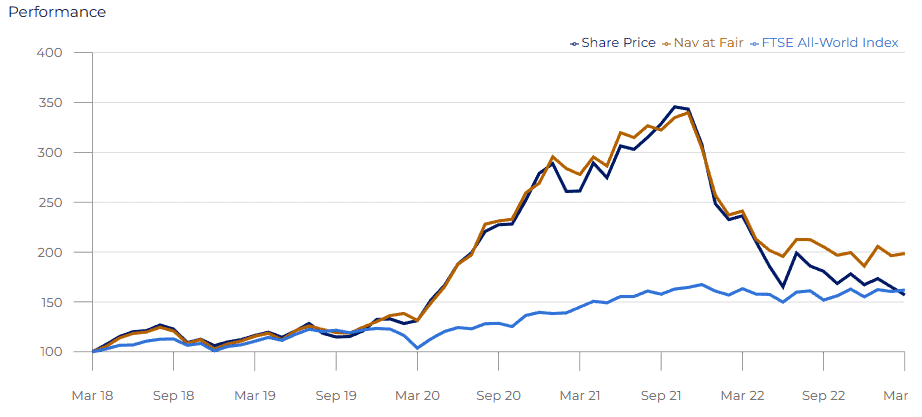Click the FTSE line's dip at Mar 20
The height and width of the screenshot is (417, 922).
pos(417,347)
